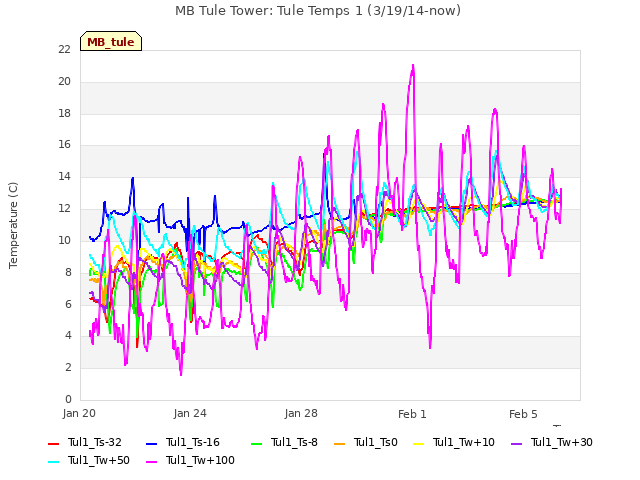640x480 pixels.
Task: Click the magenta Tul1_Tw+100 legend swatch
Action: [x=151, y=461]
